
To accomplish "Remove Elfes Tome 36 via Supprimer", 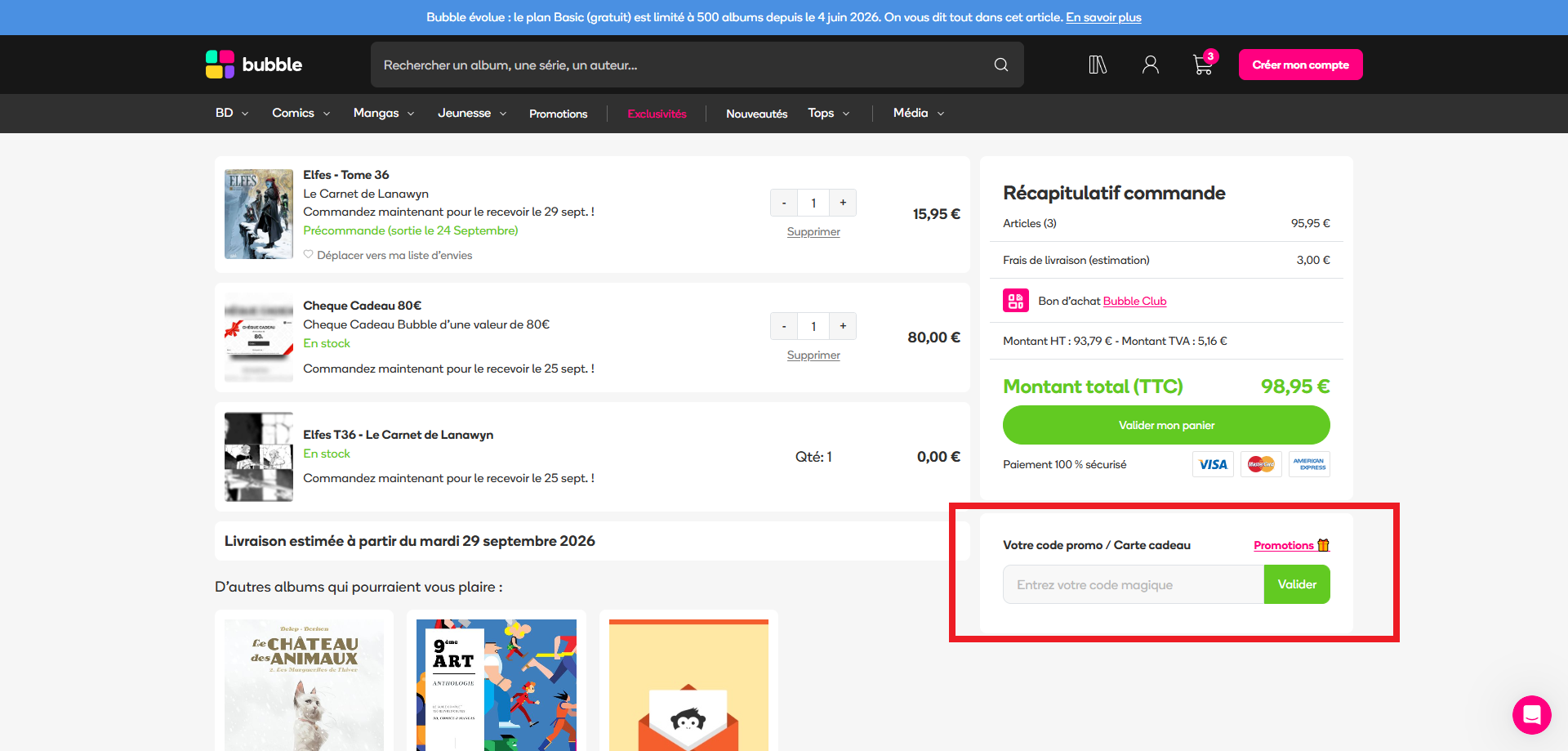I will coord(813,232).
